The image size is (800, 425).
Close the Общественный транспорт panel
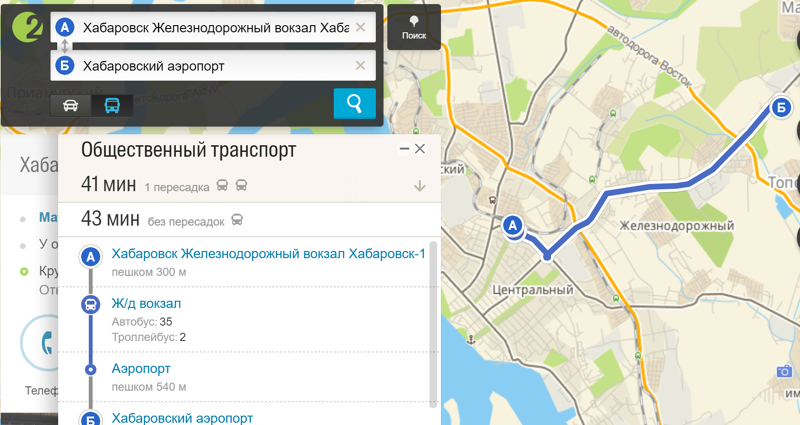tap(421, 149)
